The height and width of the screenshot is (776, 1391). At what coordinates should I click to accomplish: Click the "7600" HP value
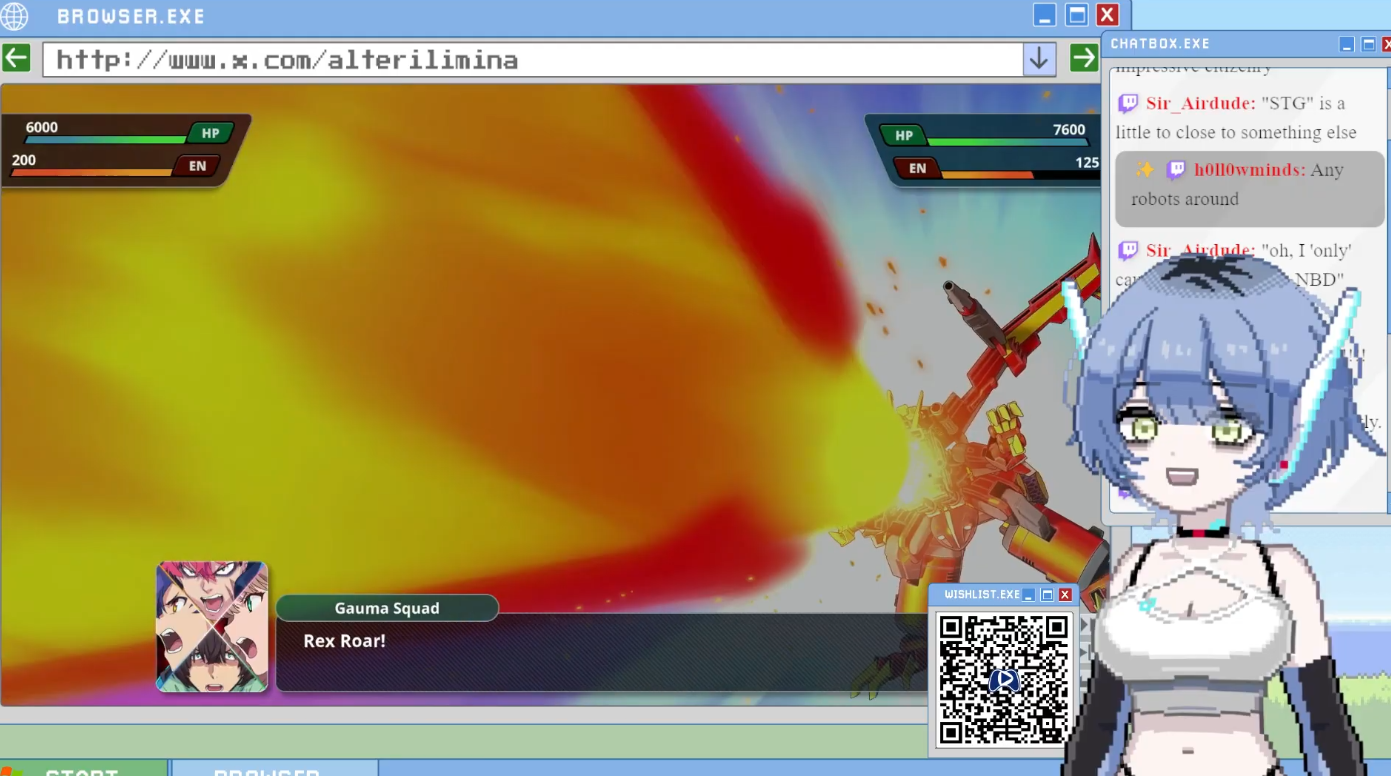[x=1069, y=129]
